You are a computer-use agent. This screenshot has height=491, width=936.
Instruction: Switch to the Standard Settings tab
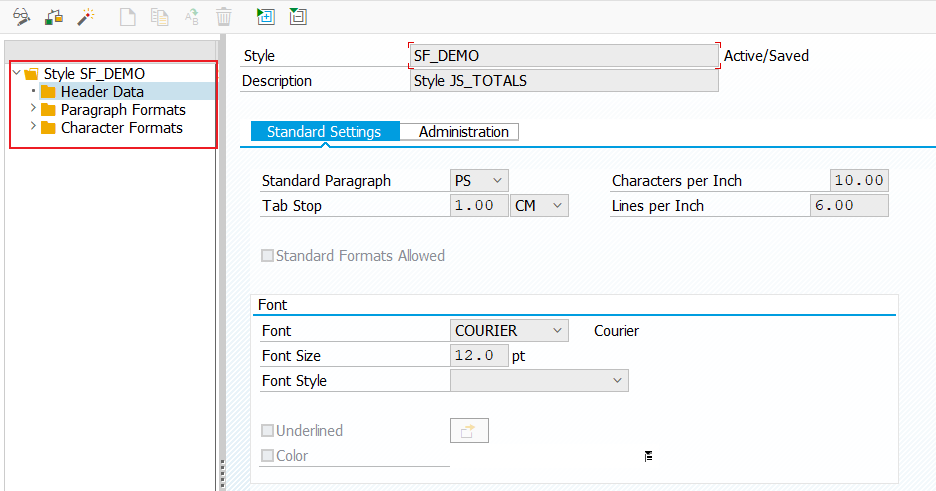[324, 132]
